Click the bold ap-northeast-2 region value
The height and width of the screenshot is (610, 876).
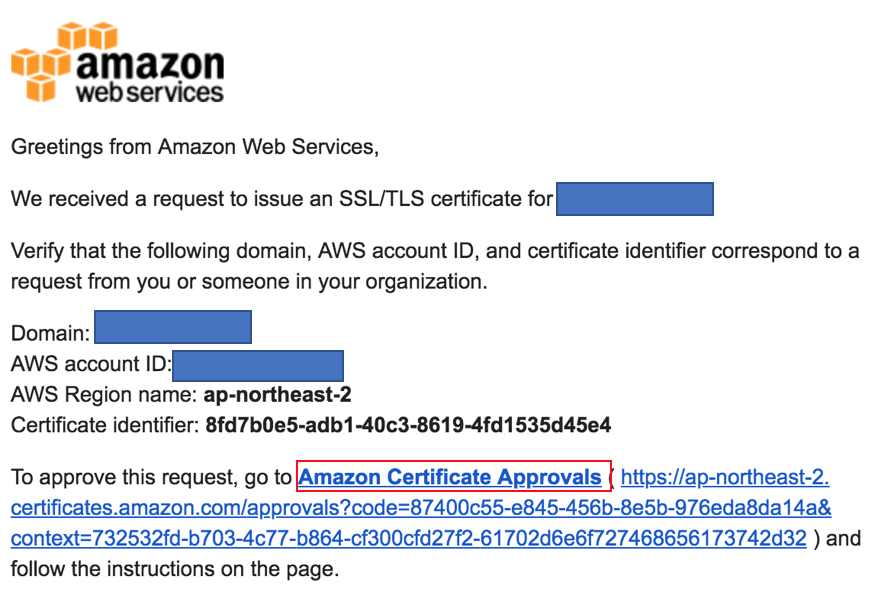tap(278, 394)
